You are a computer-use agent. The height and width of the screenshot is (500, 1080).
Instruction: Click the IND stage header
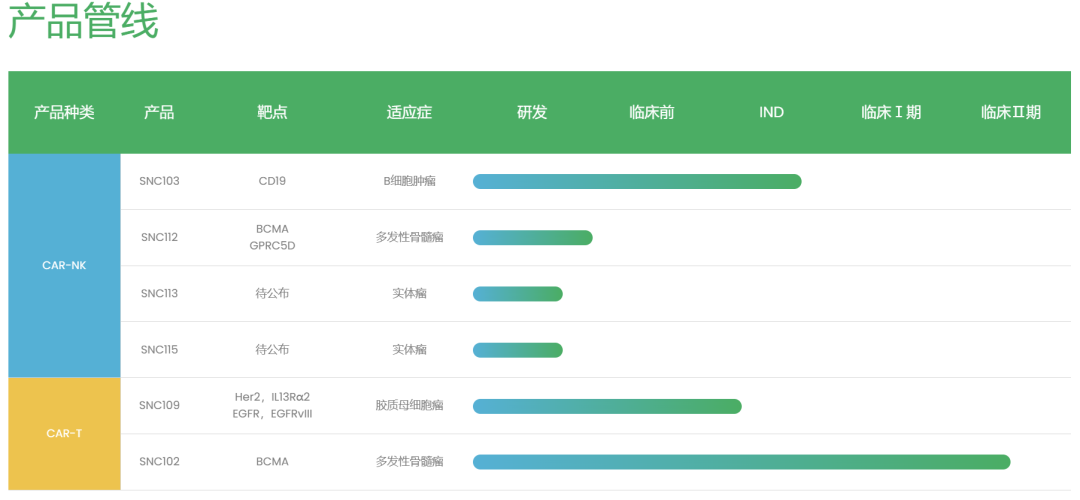[771, 112]
